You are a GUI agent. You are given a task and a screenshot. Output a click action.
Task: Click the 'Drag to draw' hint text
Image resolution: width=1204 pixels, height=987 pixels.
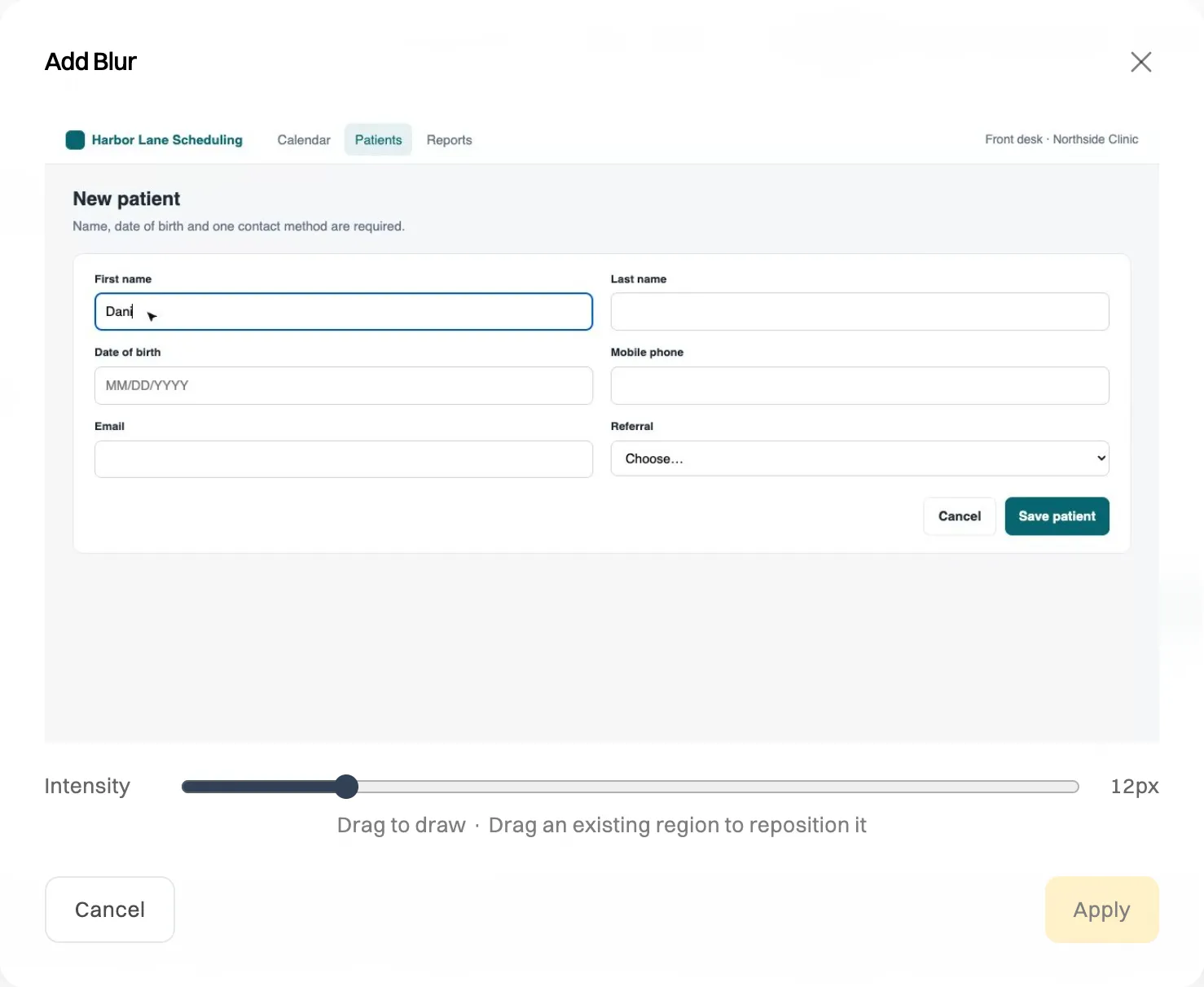(402, 825)
